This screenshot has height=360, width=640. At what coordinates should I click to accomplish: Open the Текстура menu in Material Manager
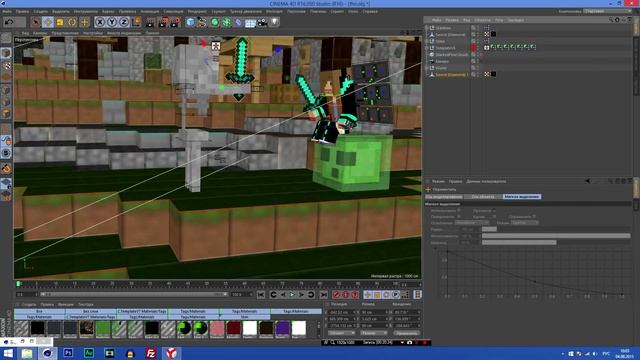tap(86, 304)
